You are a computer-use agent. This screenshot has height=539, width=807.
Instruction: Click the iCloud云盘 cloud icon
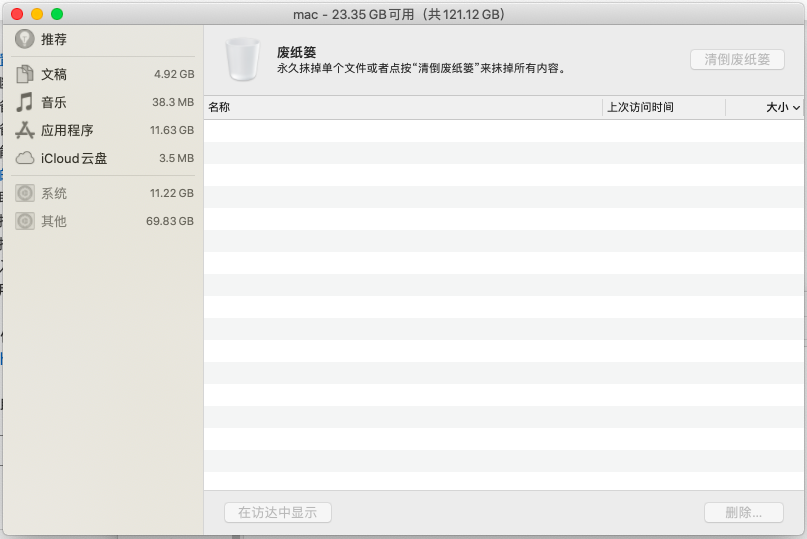(25, 158)
